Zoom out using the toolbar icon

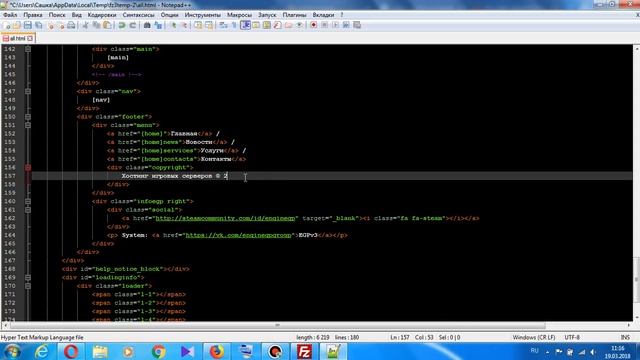pyautogui.click(x=184, y=25)
